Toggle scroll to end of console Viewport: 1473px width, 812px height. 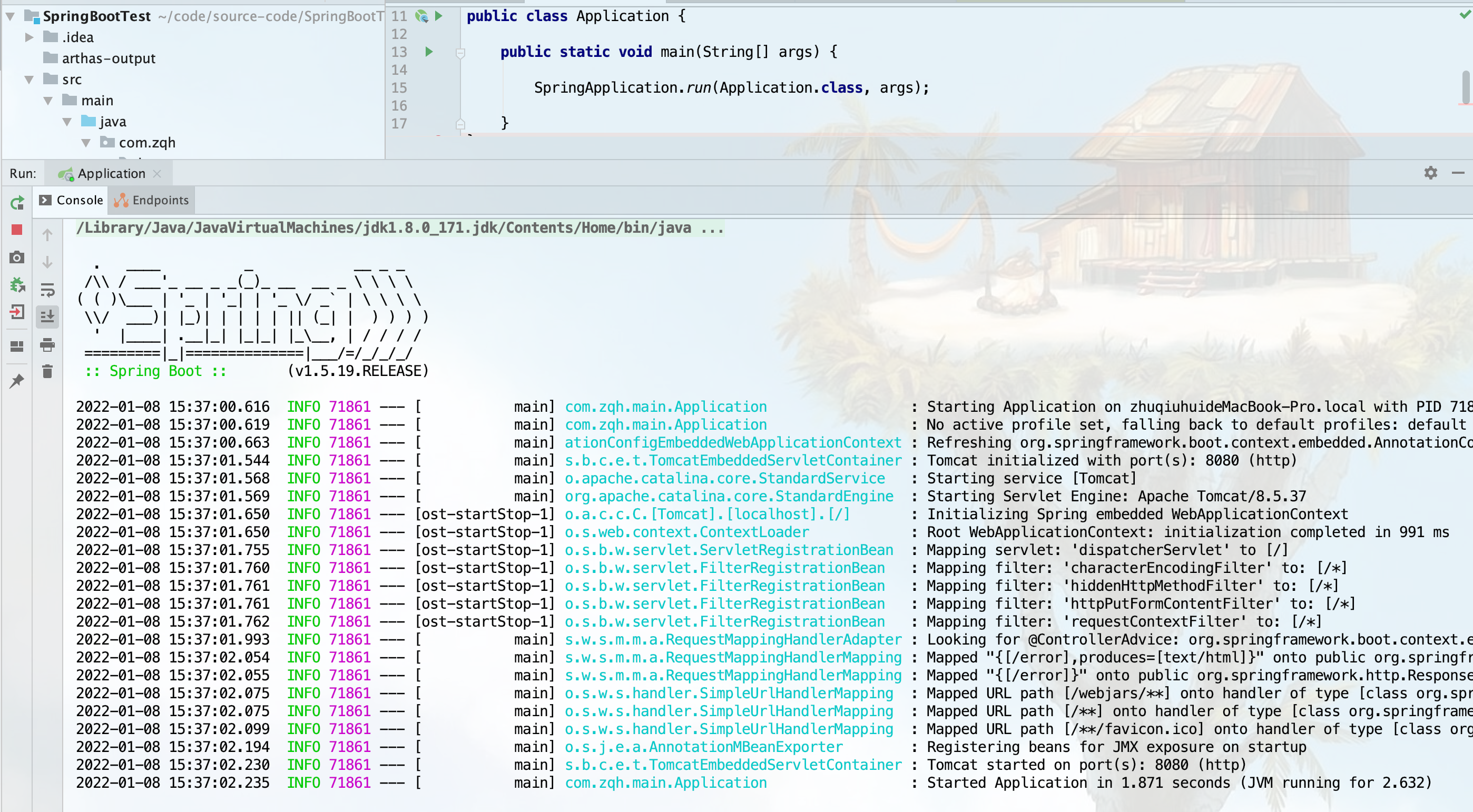click(47, 316)
